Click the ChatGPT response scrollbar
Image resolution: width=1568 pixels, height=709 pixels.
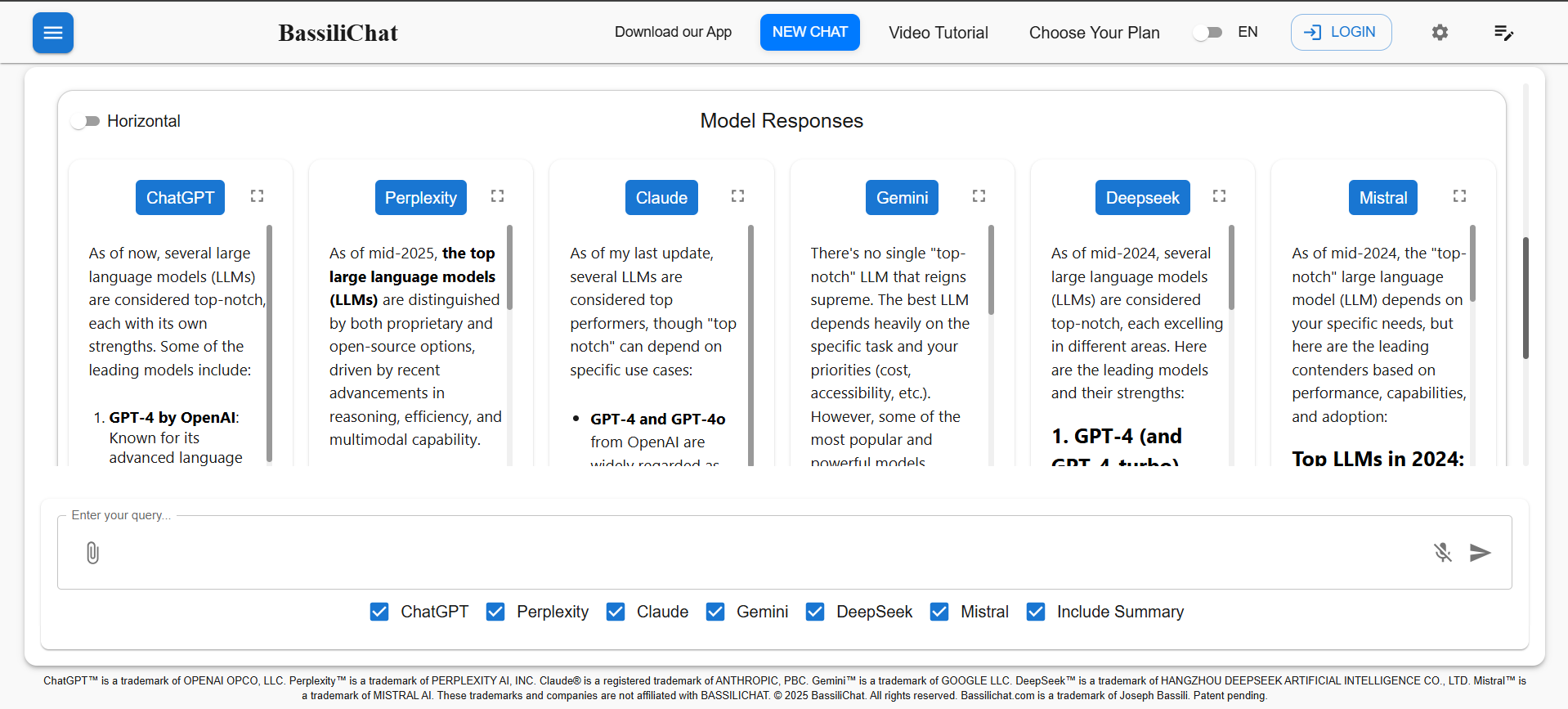pyautogui.click(x=269, y=343)
